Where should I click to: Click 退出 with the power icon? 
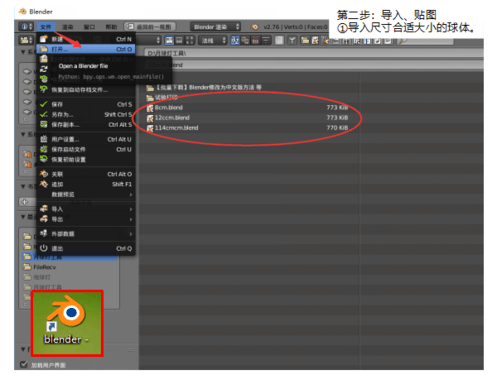(86, 248)
